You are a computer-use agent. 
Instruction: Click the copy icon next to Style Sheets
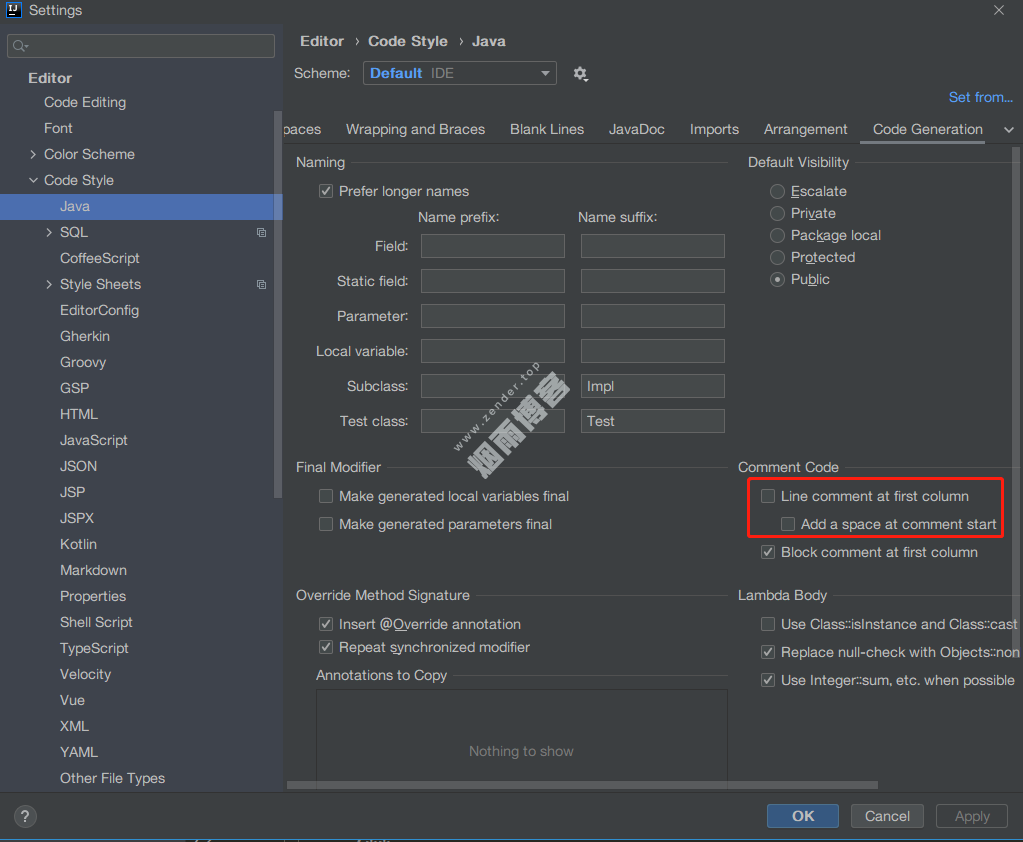click(261, 284)
